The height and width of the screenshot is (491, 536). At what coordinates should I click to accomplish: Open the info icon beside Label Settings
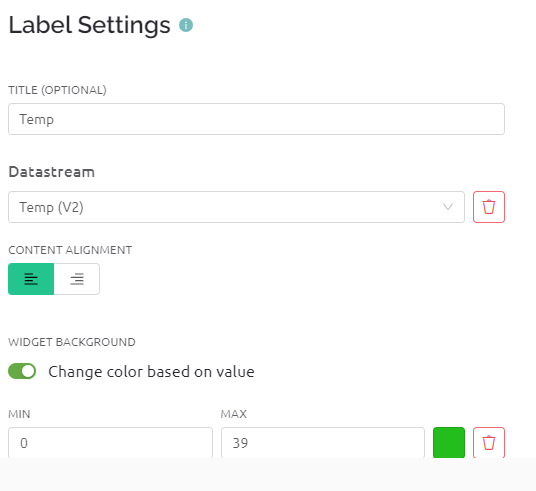186,25
